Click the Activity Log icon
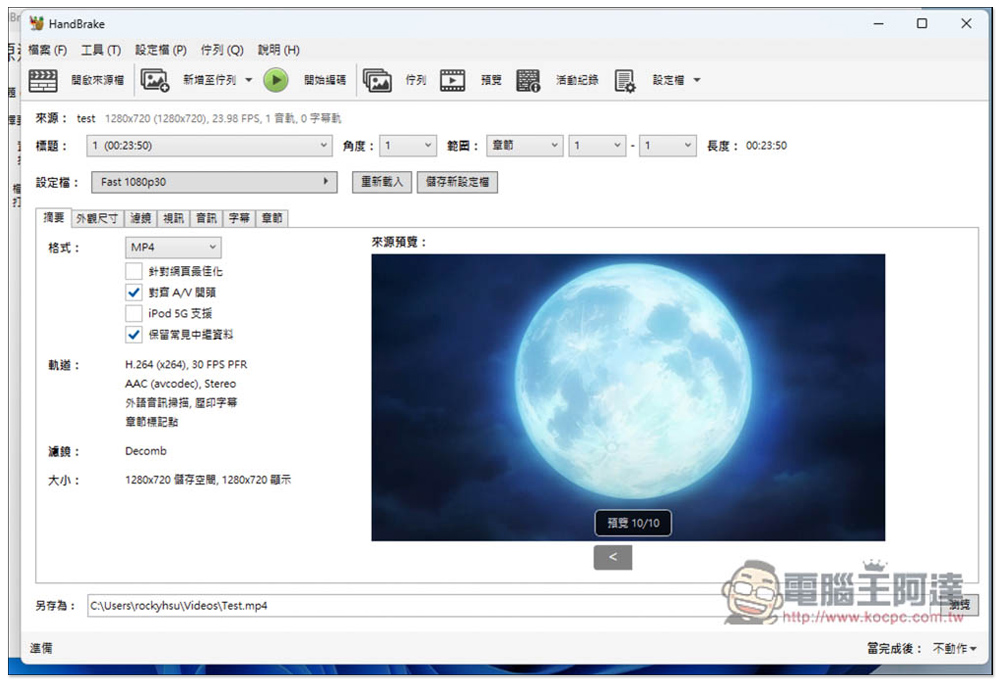This screenshot has height=683, width=1000. [528, 80]
